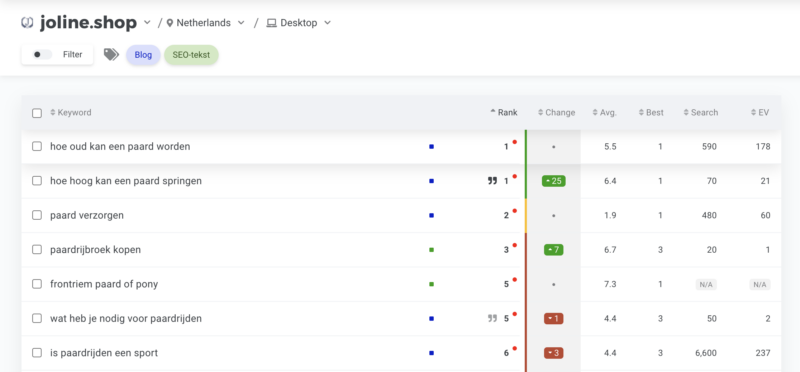The image size is (800, 372).
Task: Click the joline.shop site logo icon
Action: click(27, 23)
